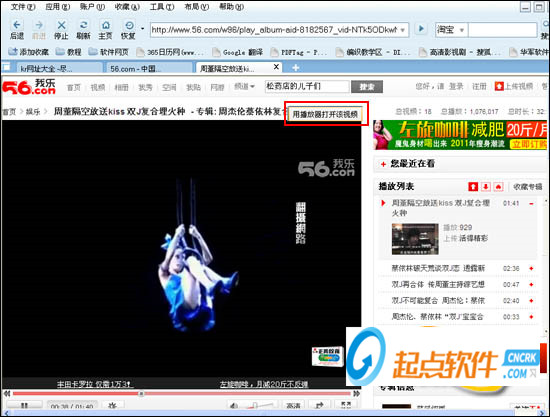Click the 娱乐 breadcrumb link
Image resolution: width=550 pixels, height=417 pixels.
33,112
